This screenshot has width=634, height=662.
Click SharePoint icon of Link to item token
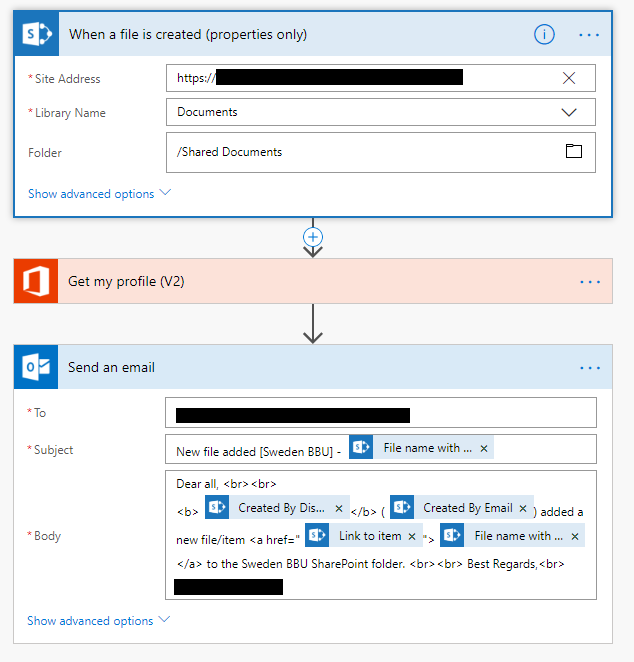tap(317, 535)
